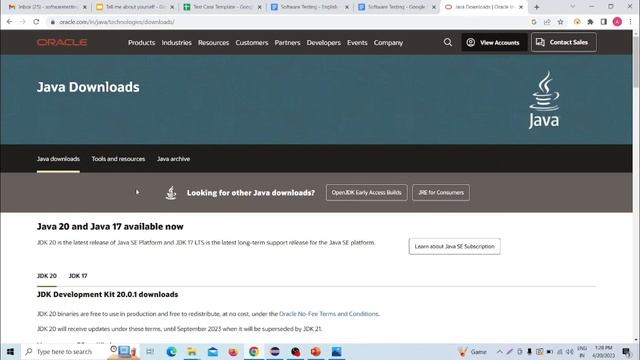Screen dimensions: 640x360
Task: Open the Company menu
Action: click(x=388, y=42)
